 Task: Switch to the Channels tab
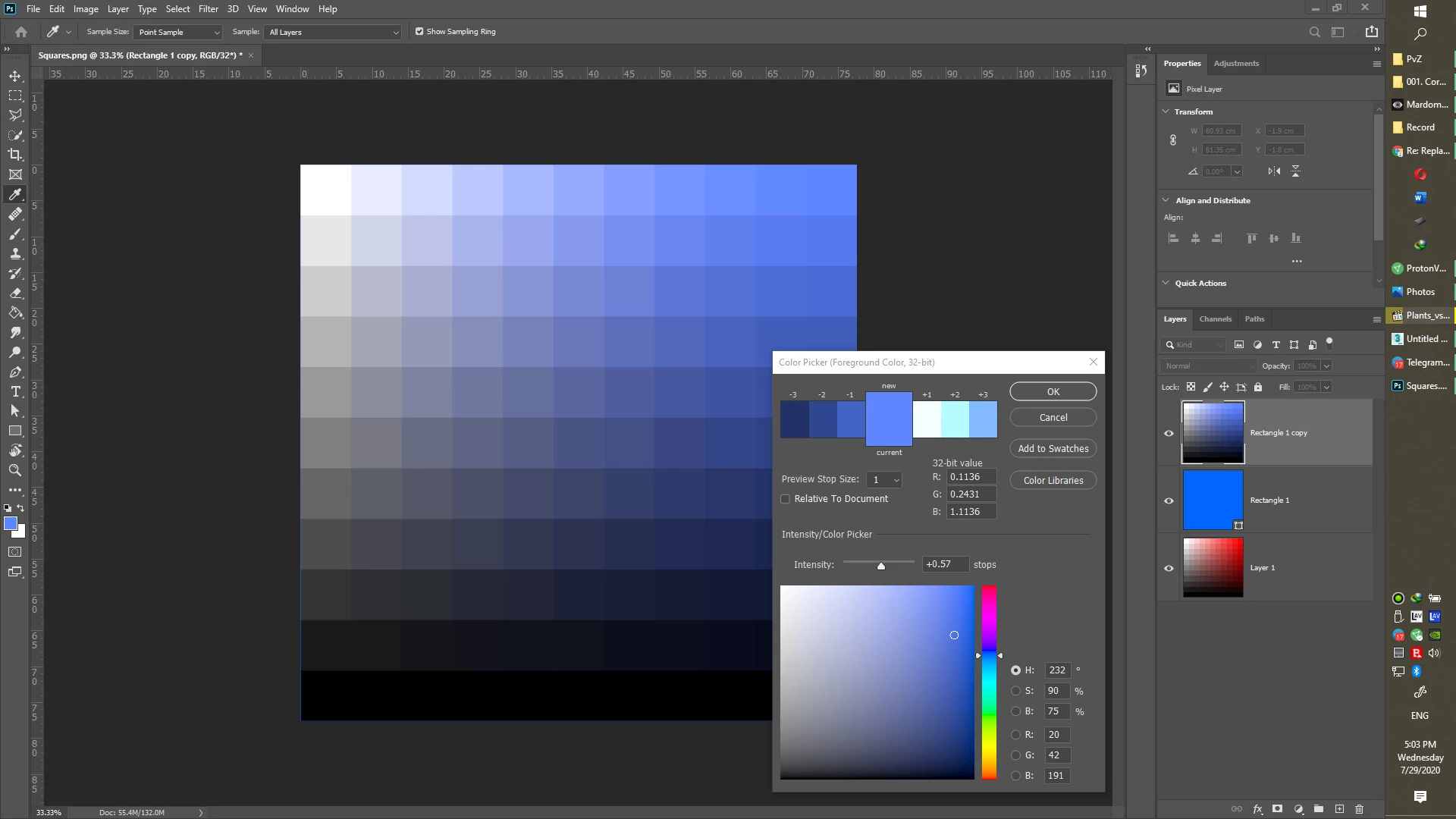[x=1215, y=319]
